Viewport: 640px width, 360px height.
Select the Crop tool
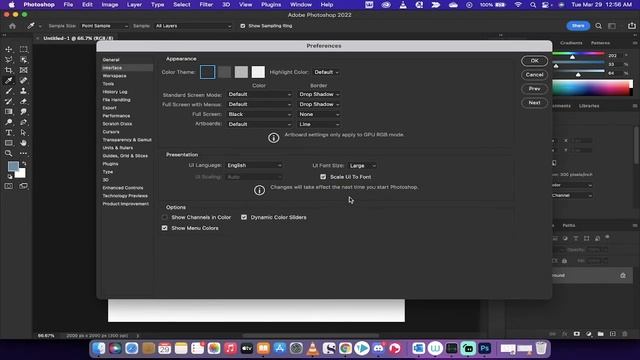pyautogui.click(x=9, y=70)
